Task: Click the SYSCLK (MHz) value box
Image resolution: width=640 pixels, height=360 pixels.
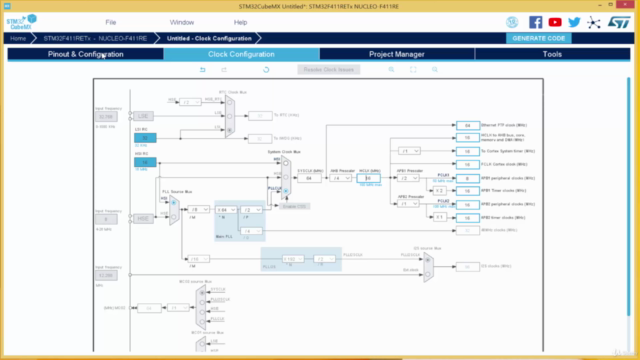Action: (309, 178)
